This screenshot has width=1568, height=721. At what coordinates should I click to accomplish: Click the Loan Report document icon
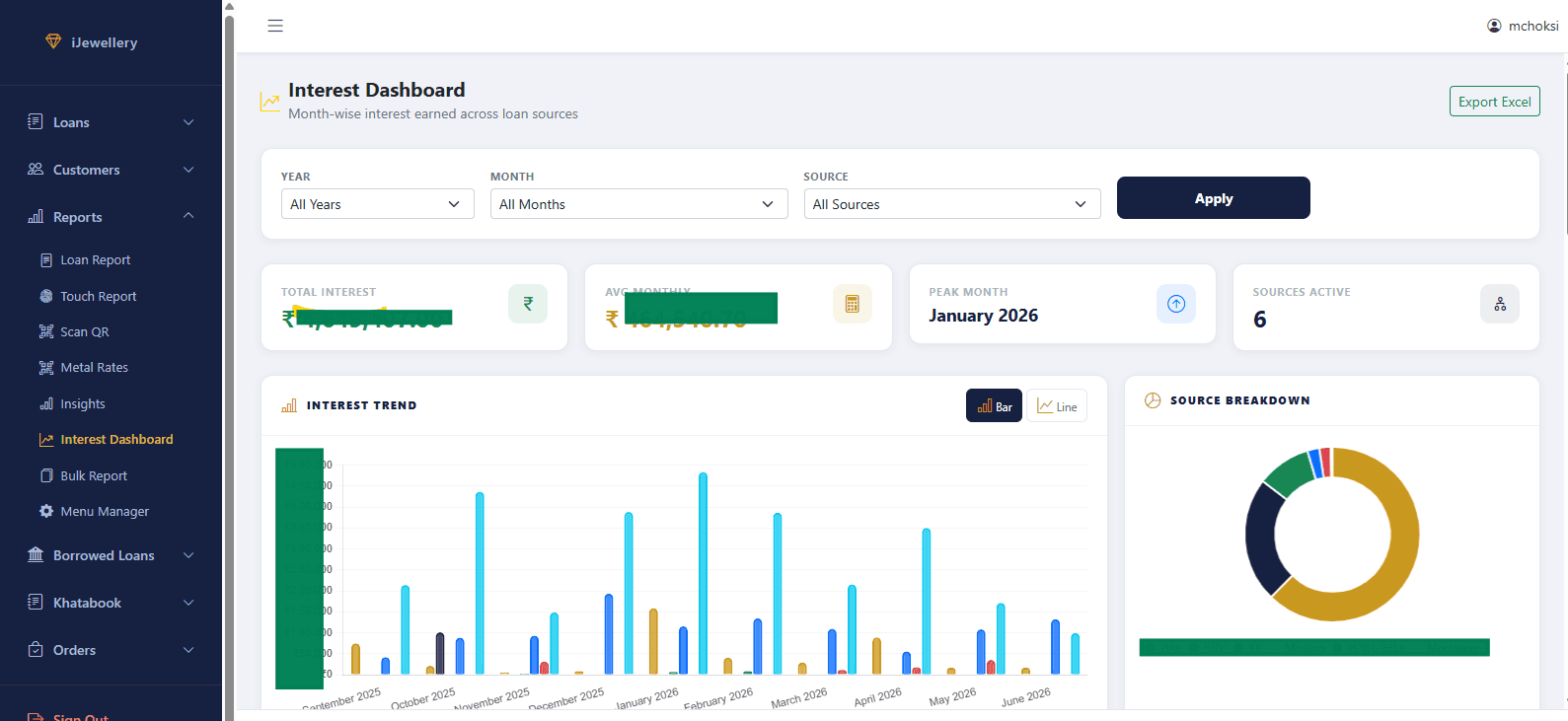(46, 260)
